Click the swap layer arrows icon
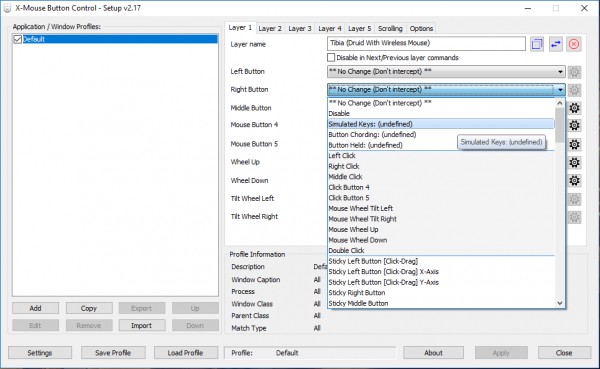The image size is (600, 369). click(555, 44)
